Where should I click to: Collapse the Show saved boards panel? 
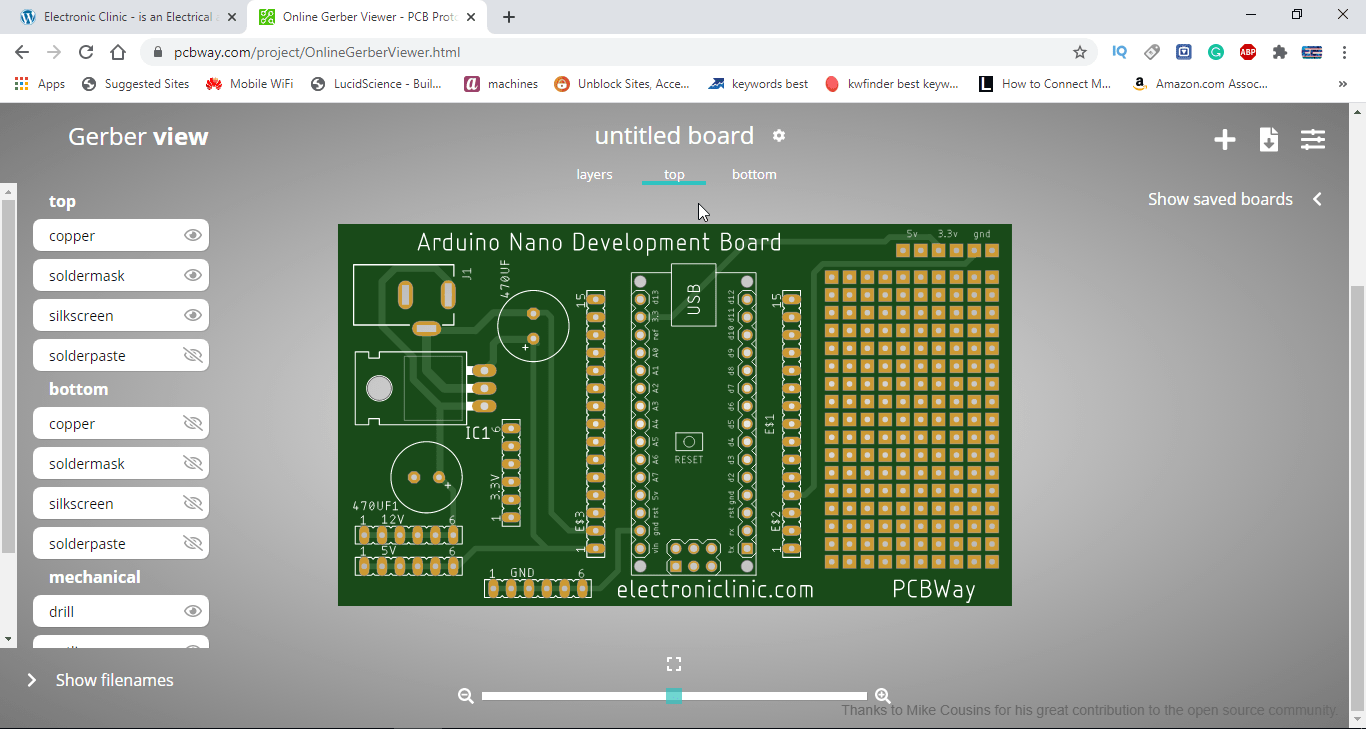click(x=1317, y=199)
